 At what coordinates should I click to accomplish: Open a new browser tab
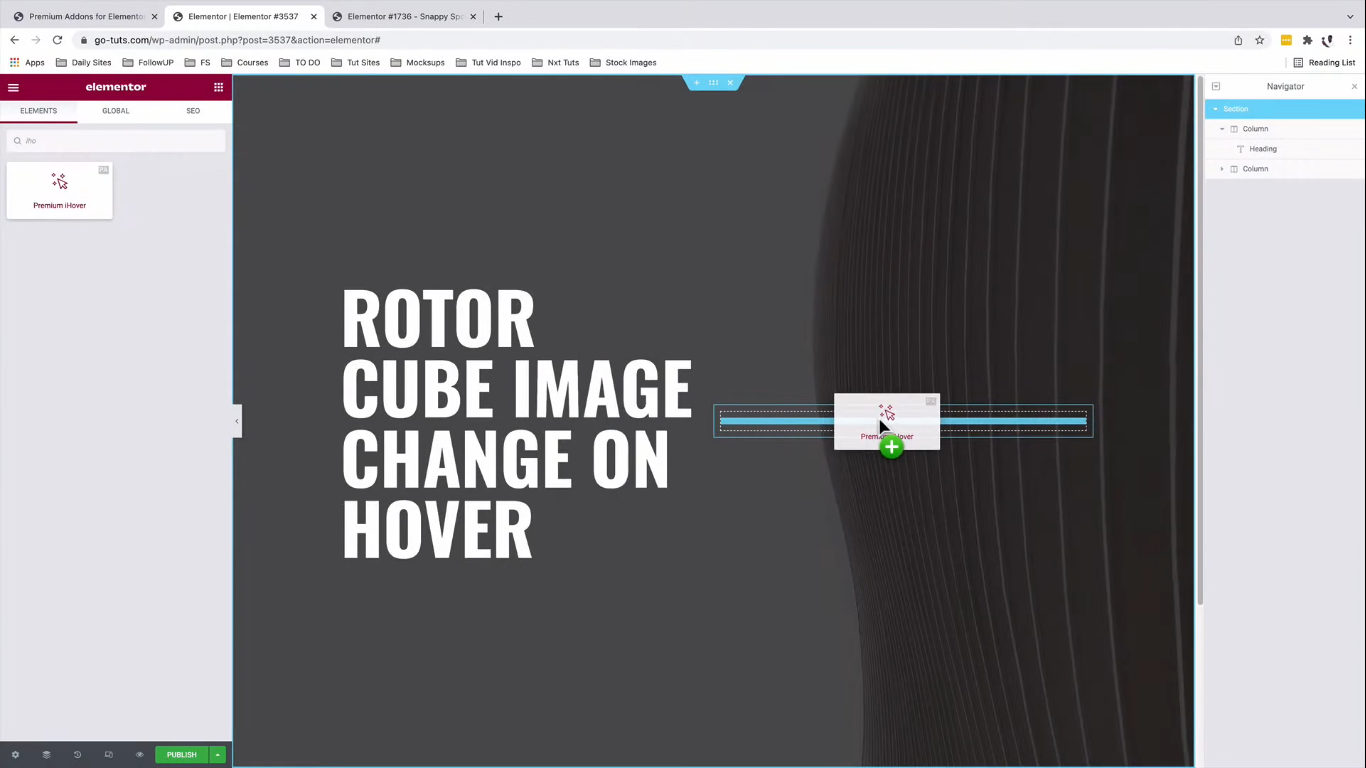coord(498,16)
